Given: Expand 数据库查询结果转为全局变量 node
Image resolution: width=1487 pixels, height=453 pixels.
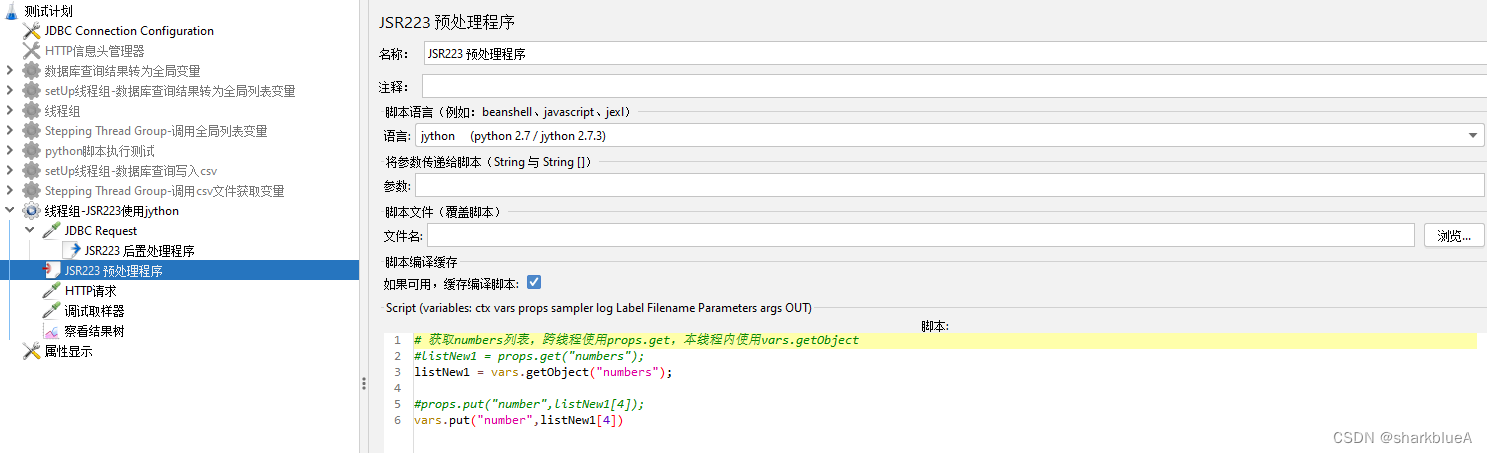Looking at the screenshot, I should (x=9, y=70).
